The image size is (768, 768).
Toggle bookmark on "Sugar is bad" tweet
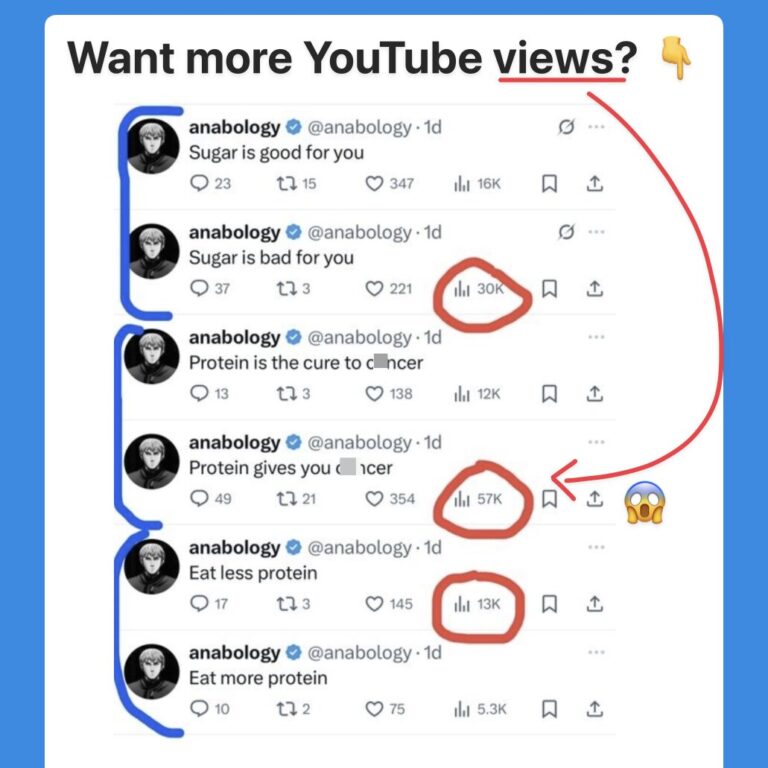[549, 288]
